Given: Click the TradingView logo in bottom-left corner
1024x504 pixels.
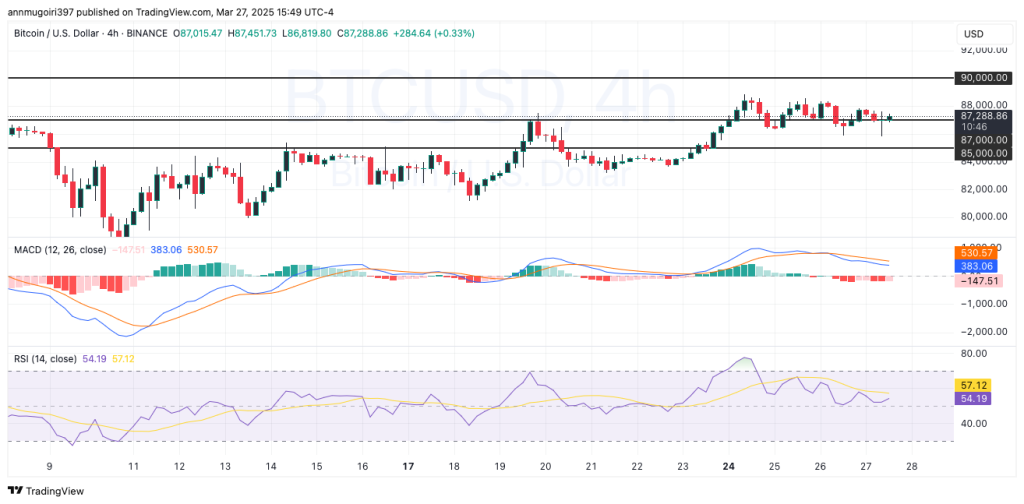Looking at the screenshot, I should [x=46, y=491].
